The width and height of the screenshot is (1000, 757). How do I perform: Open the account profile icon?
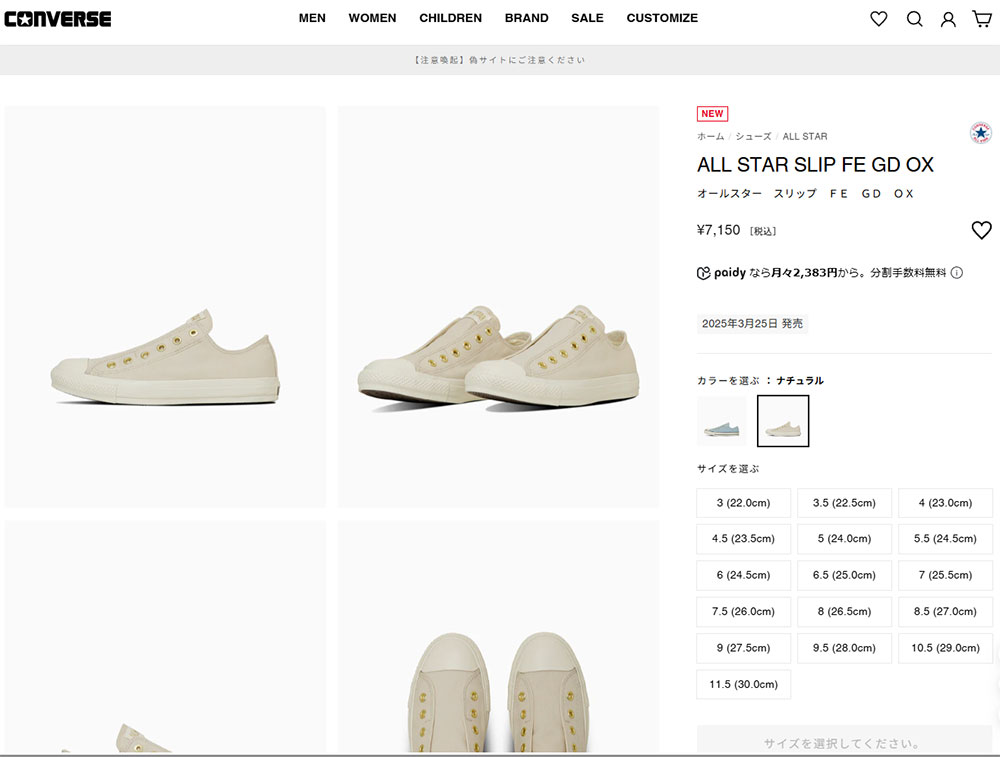point(948,19)
